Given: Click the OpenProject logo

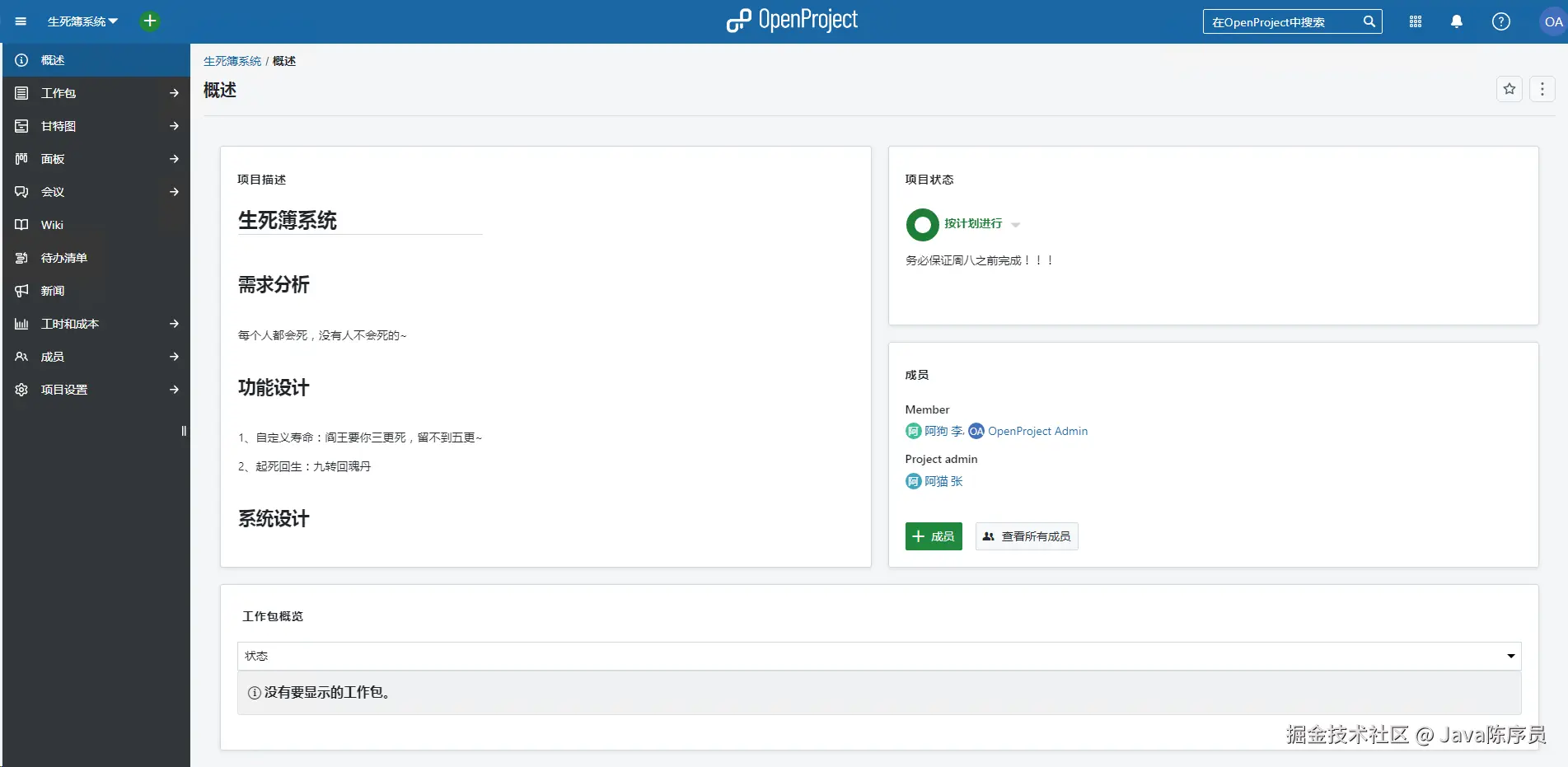Looking at the screenshot, I should [x=792, y=21].
